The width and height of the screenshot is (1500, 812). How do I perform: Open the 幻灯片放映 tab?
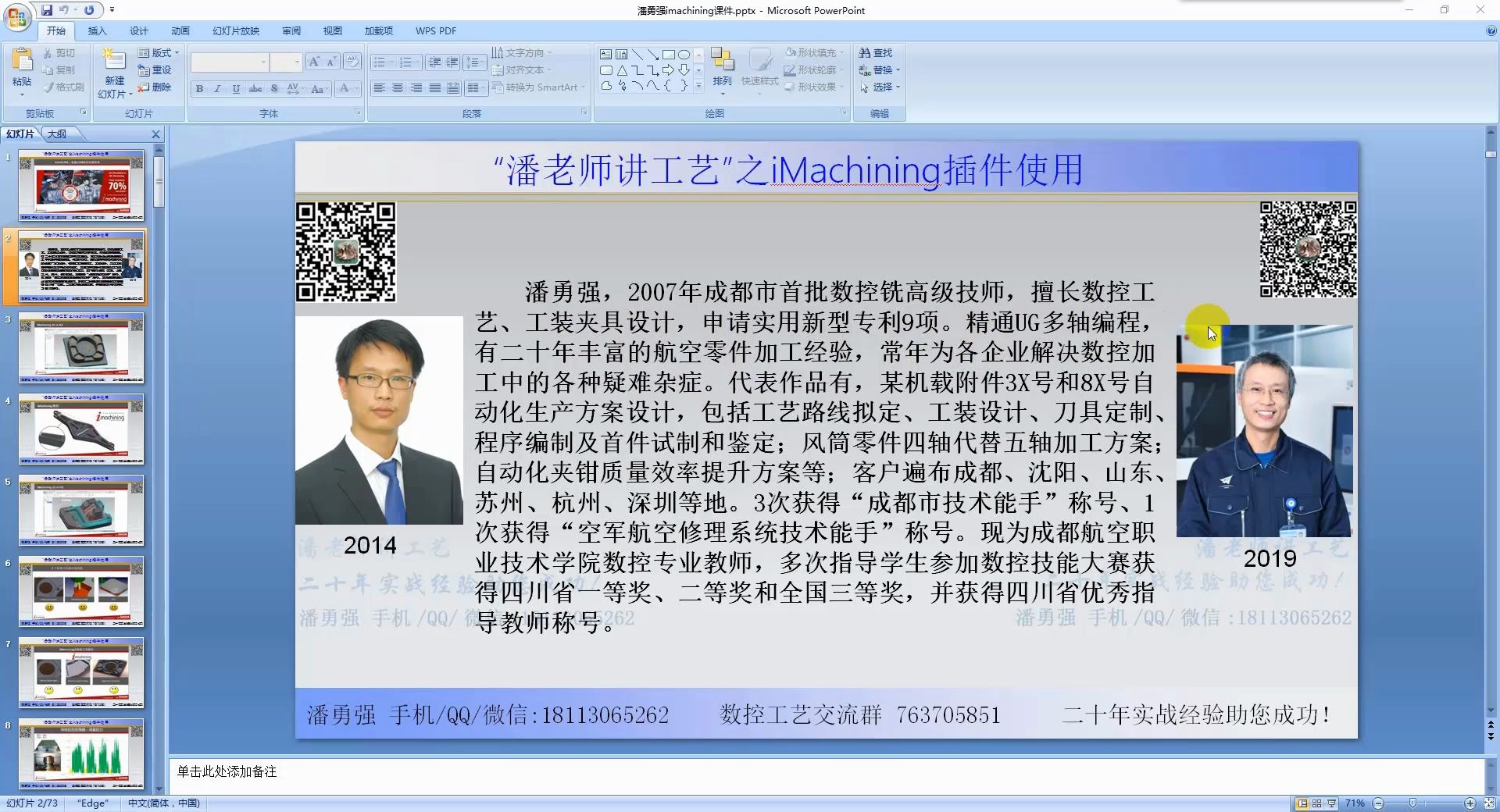[236, 31]
